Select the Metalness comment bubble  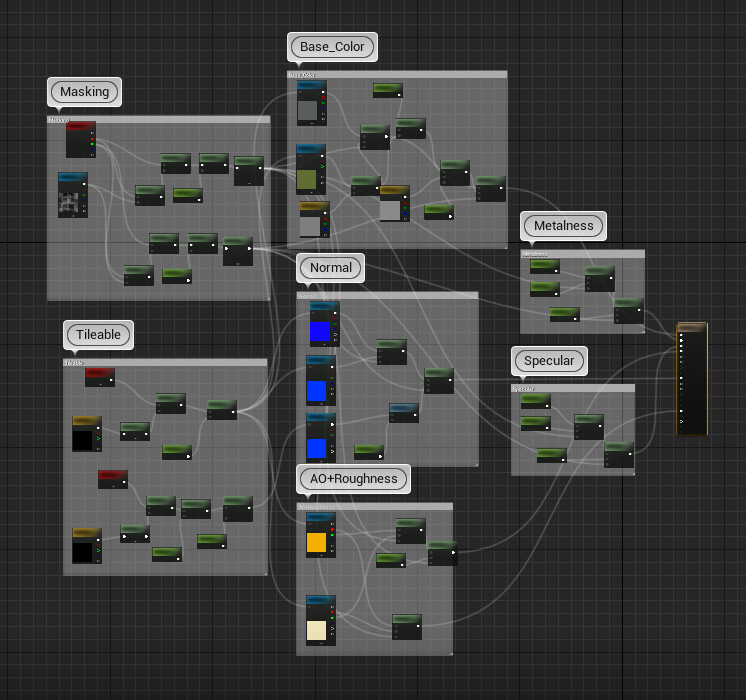pyautogui.click(x=563, y=226)
